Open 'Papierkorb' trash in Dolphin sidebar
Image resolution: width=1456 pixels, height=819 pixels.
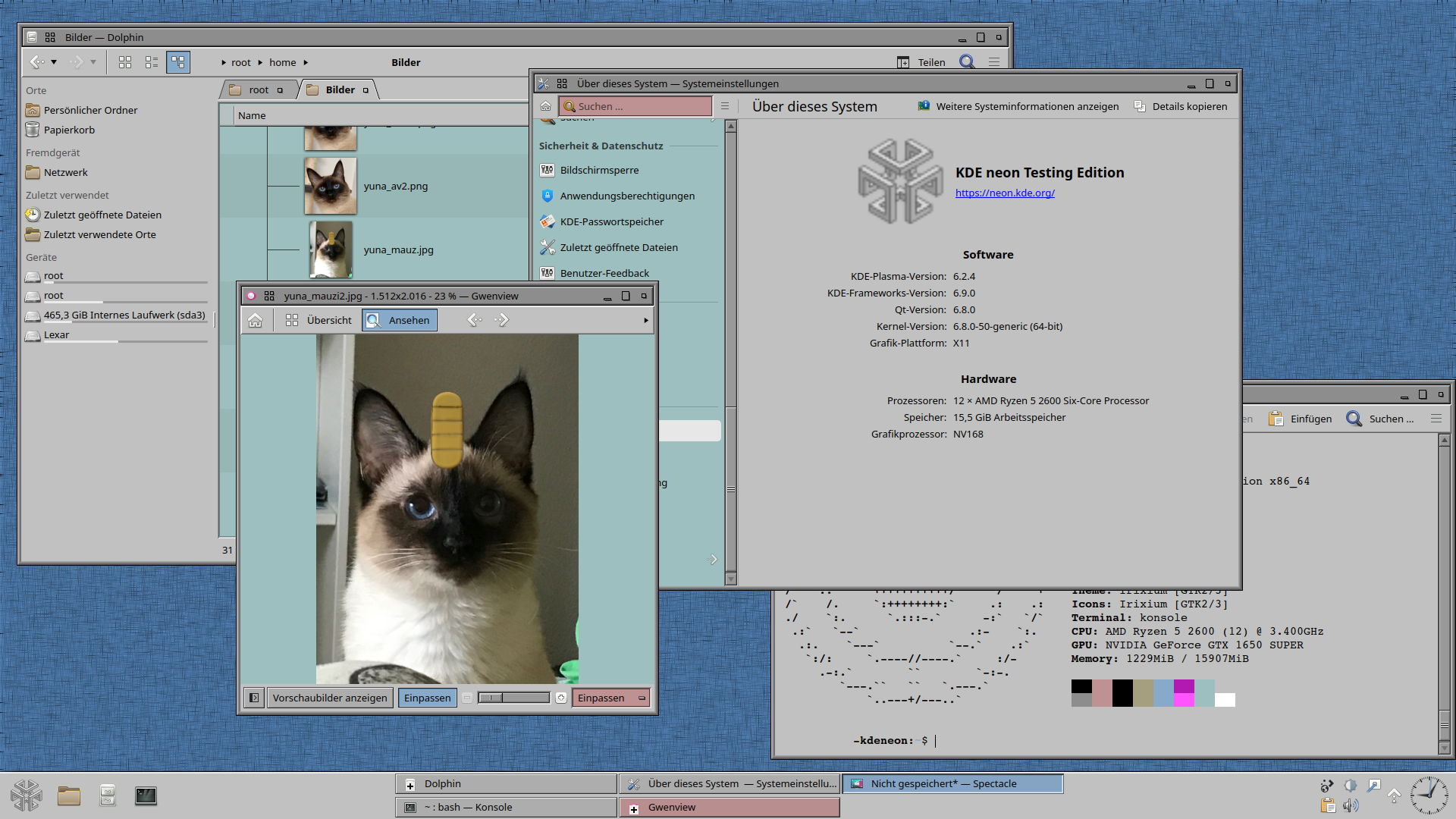tap(60, 130)
